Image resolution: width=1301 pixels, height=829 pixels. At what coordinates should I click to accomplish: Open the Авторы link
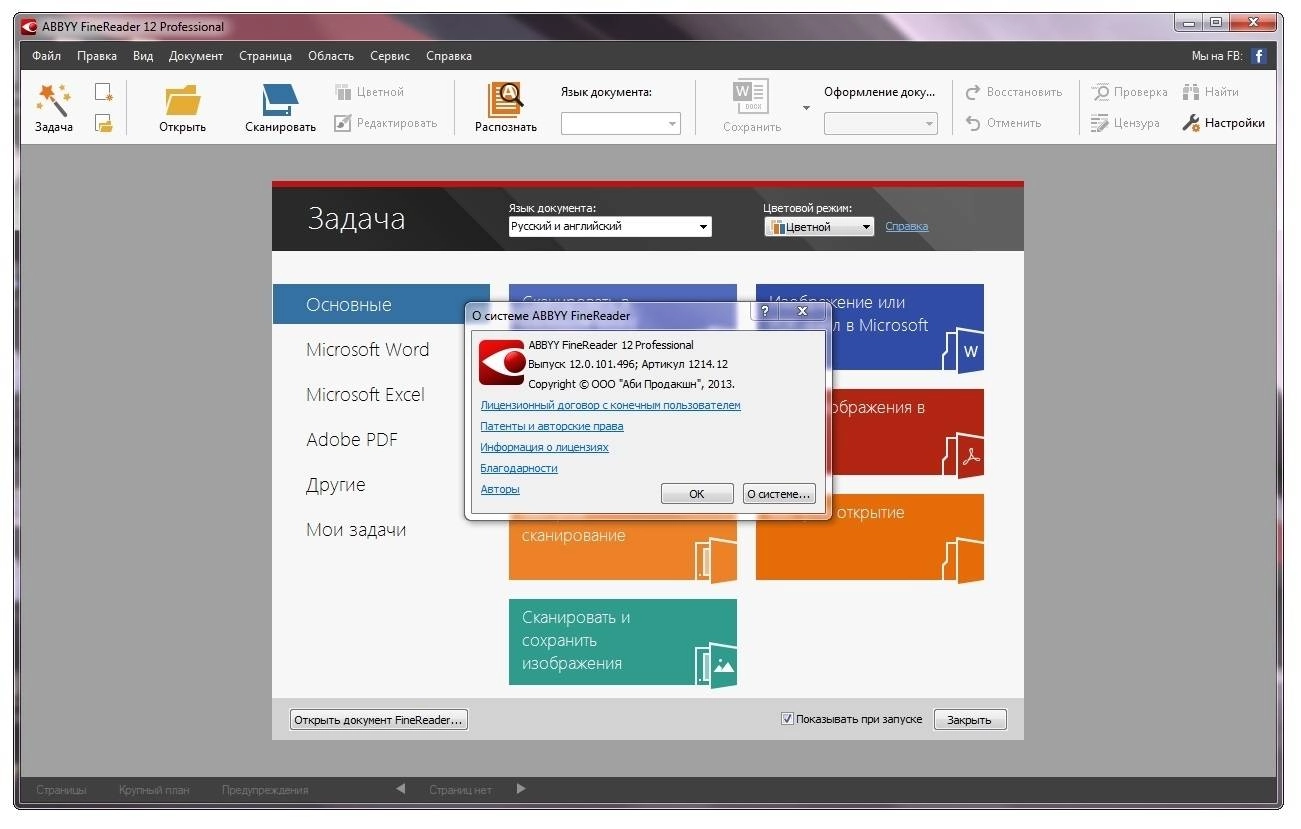click(x=500, y=490)
